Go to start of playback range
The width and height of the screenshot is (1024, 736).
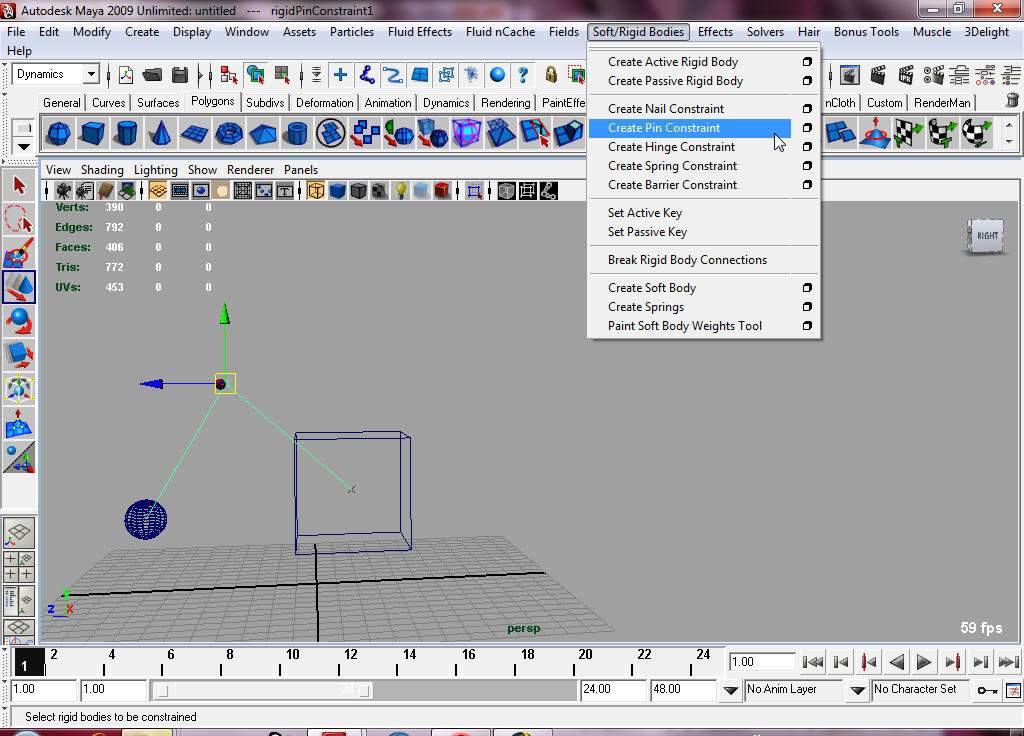[812, 662]
